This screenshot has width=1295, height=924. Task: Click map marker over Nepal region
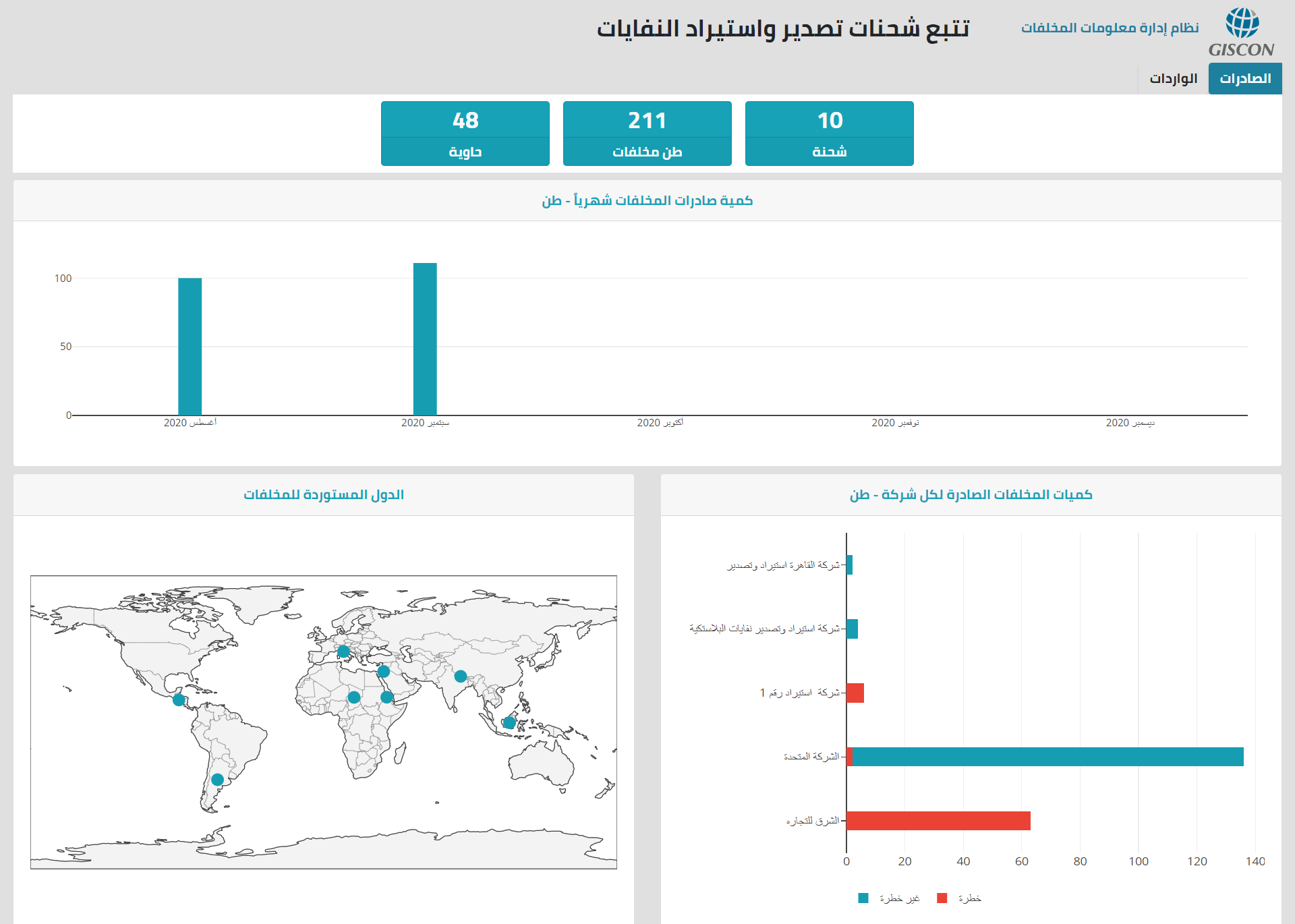(x=460, y=676)
